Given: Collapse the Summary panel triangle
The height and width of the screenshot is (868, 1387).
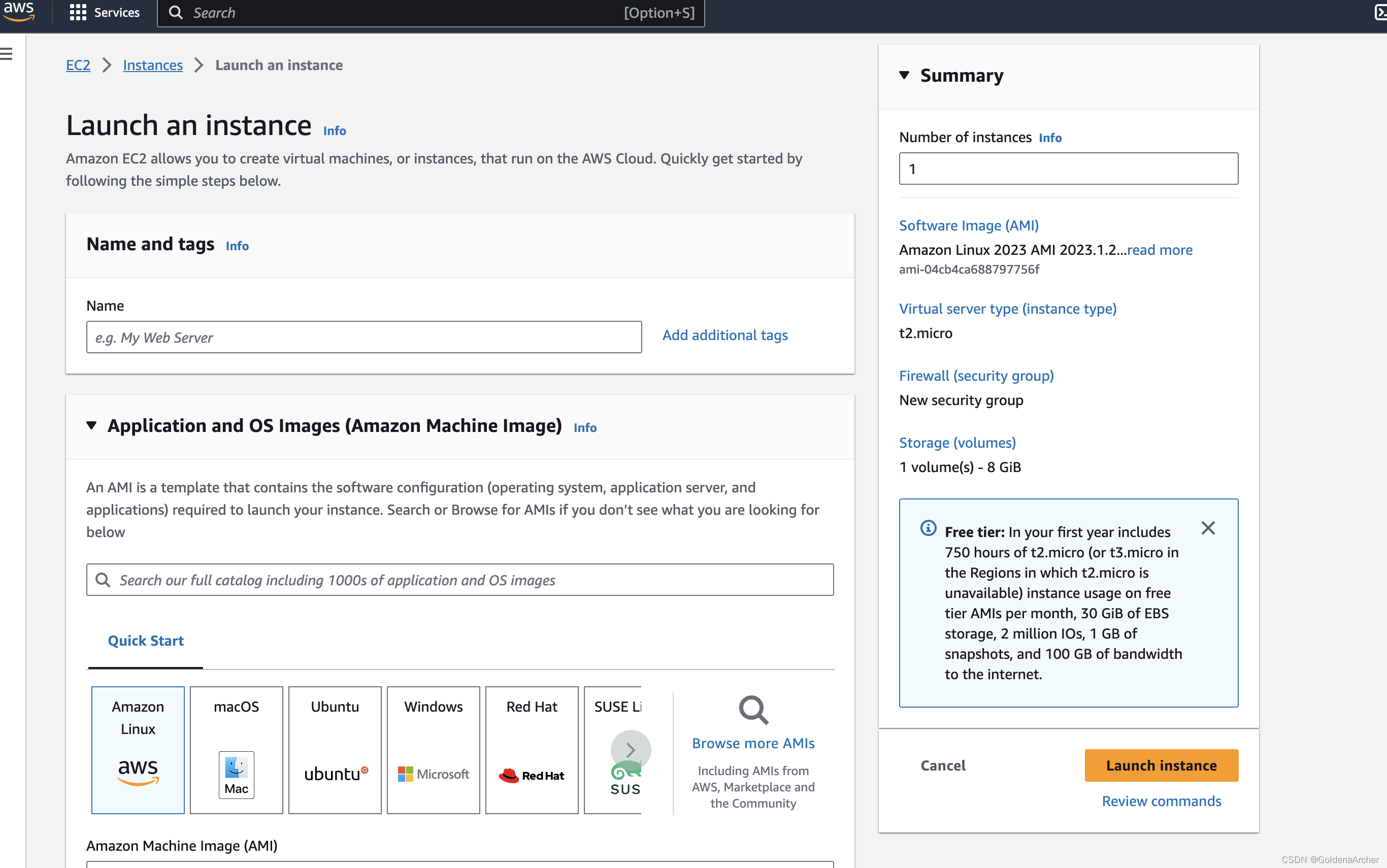Looking at the screenshot, I should tap(904, 75).
